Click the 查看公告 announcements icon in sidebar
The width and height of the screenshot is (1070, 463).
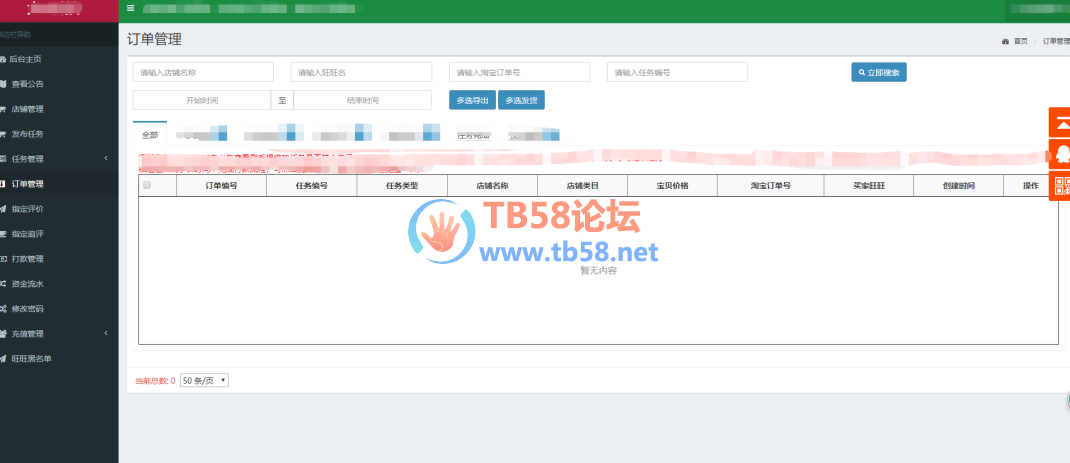tap(4, 84)
